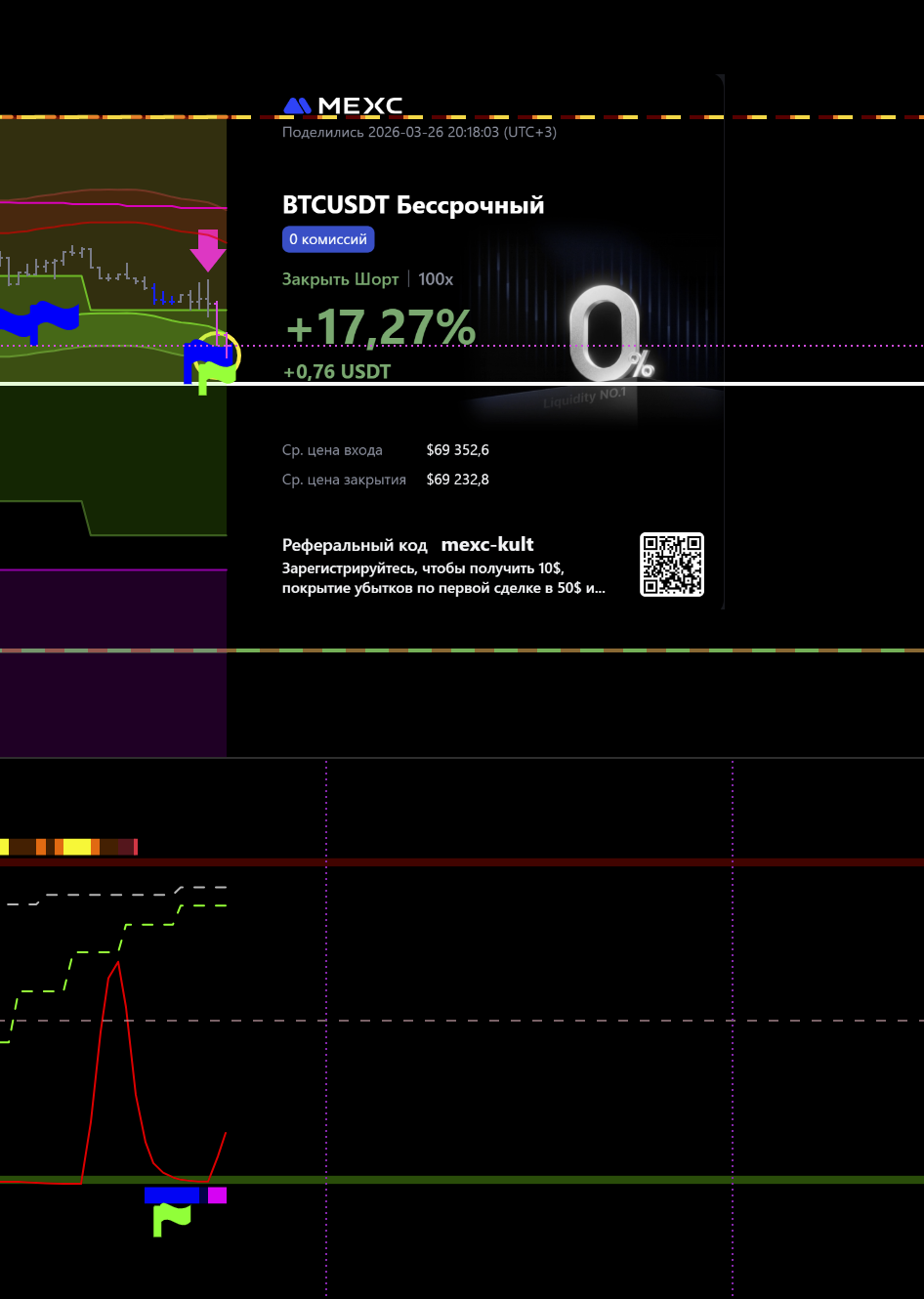
Task: Click the blue bar below the oscillator
Action: click(171, 1195)
